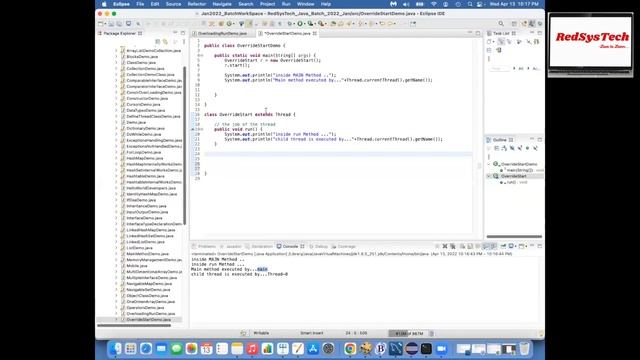
Task: Click the Save All toolbar icon
Action: click(x=119, y=24)
